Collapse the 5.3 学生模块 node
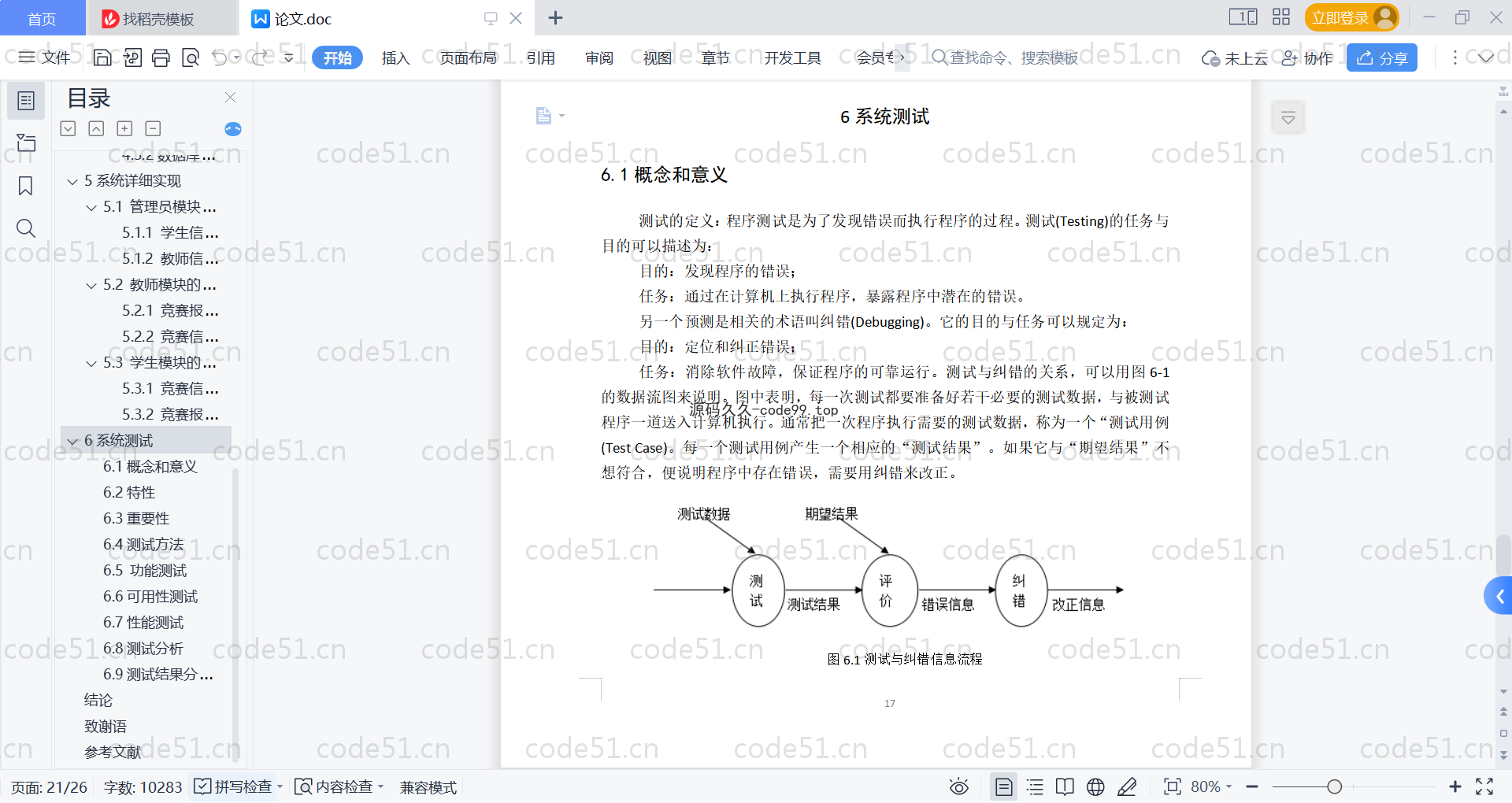Image resolution: width=1512 pixels, height=803 pixels. pos(91,364)
